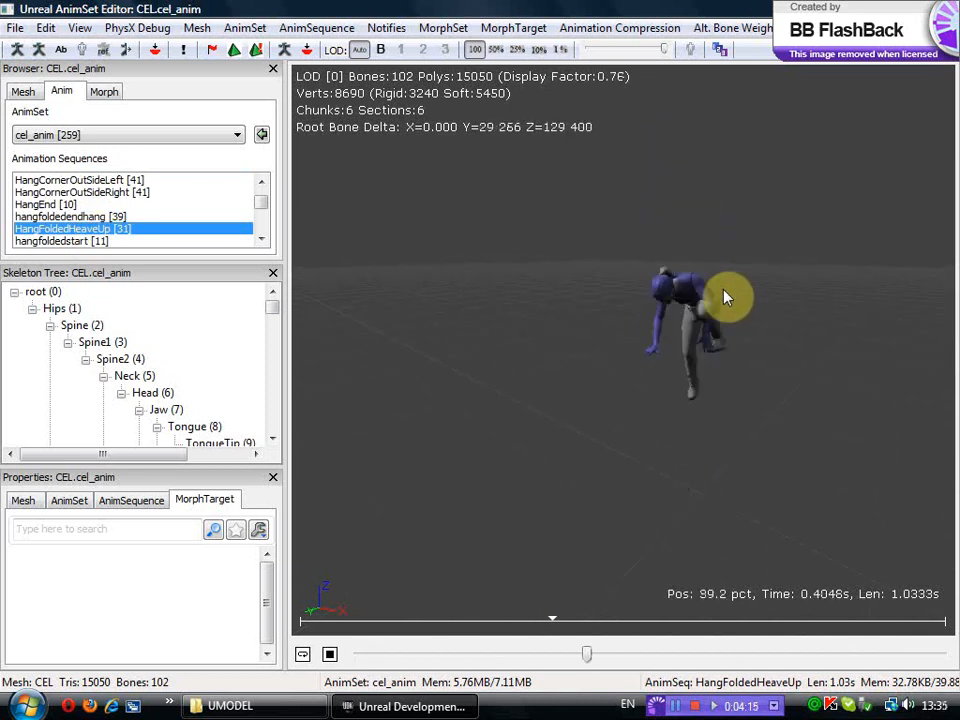
Task: Toggle the 50% display factor button
Action: pos(496,49)
